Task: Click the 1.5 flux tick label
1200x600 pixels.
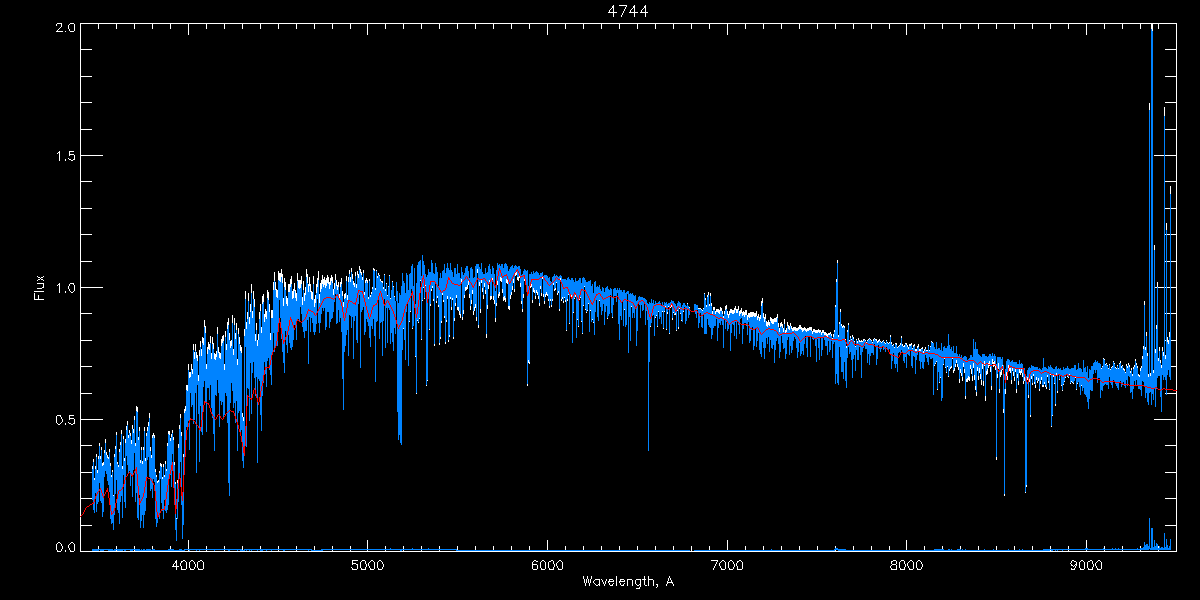Action: (x=64, y=157)
